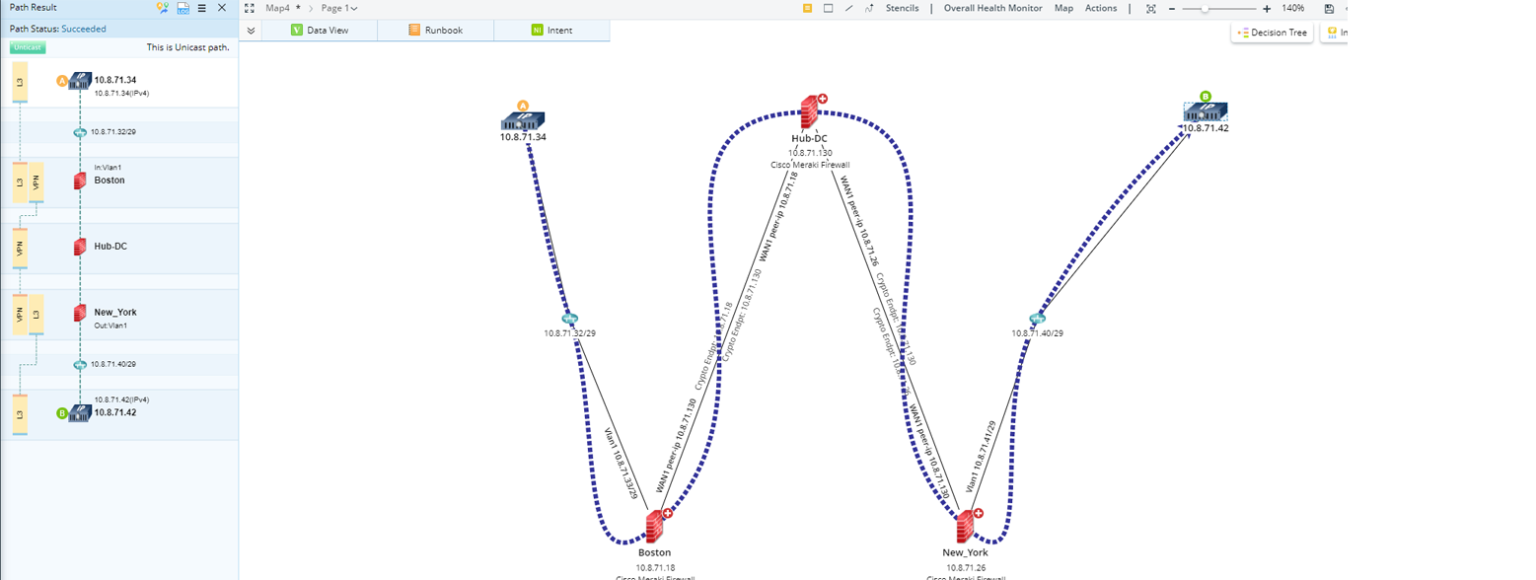Click the zoom out minus icon
Screen dimensions: 1536x580
[x=1174, y=8]
